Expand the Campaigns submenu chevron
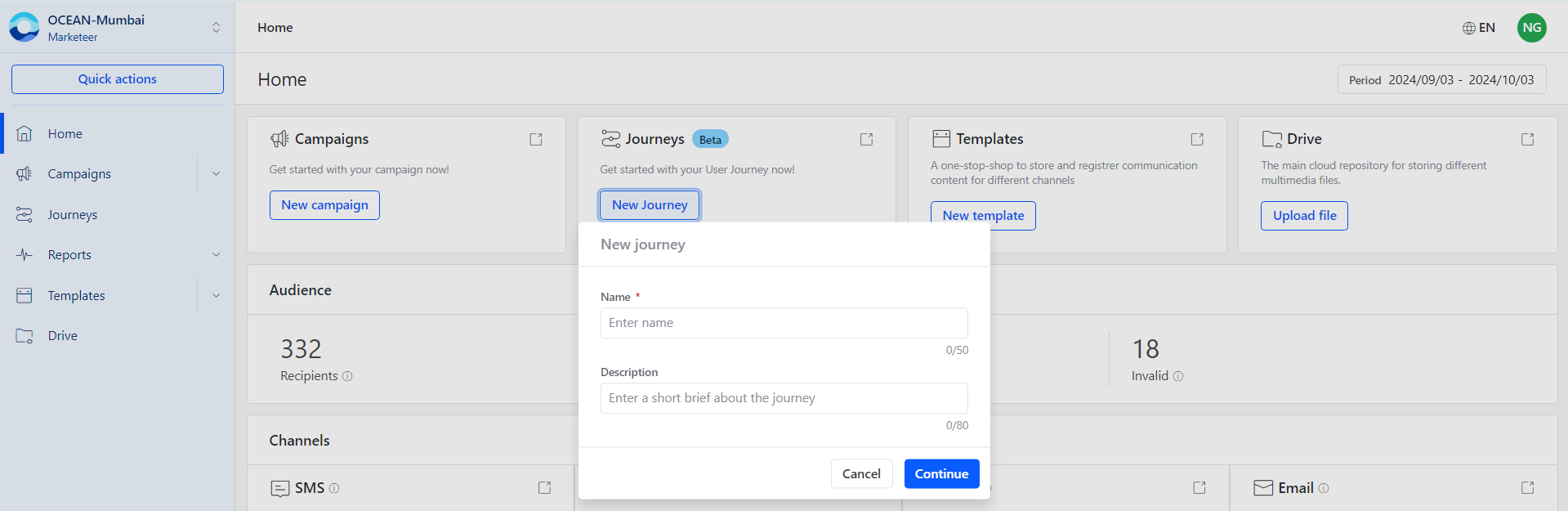1568x511 pixels. coord(217,173)
